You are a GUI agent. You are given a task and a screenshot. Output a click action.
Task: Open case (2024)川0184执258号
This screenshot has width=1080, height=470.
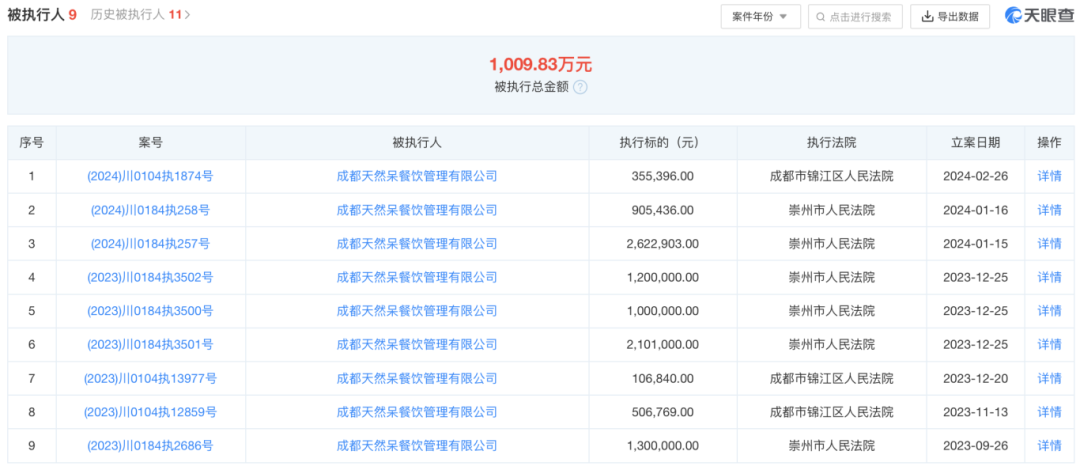150,210
